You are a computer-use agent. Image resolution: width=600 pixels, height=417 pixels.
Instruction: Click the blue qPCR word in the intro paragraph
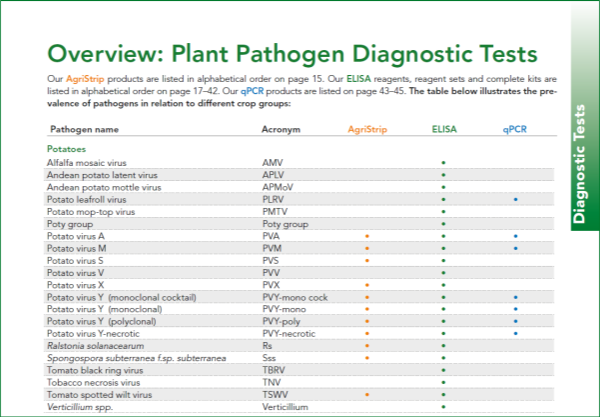pyautogui.click(x=252, y=91)
